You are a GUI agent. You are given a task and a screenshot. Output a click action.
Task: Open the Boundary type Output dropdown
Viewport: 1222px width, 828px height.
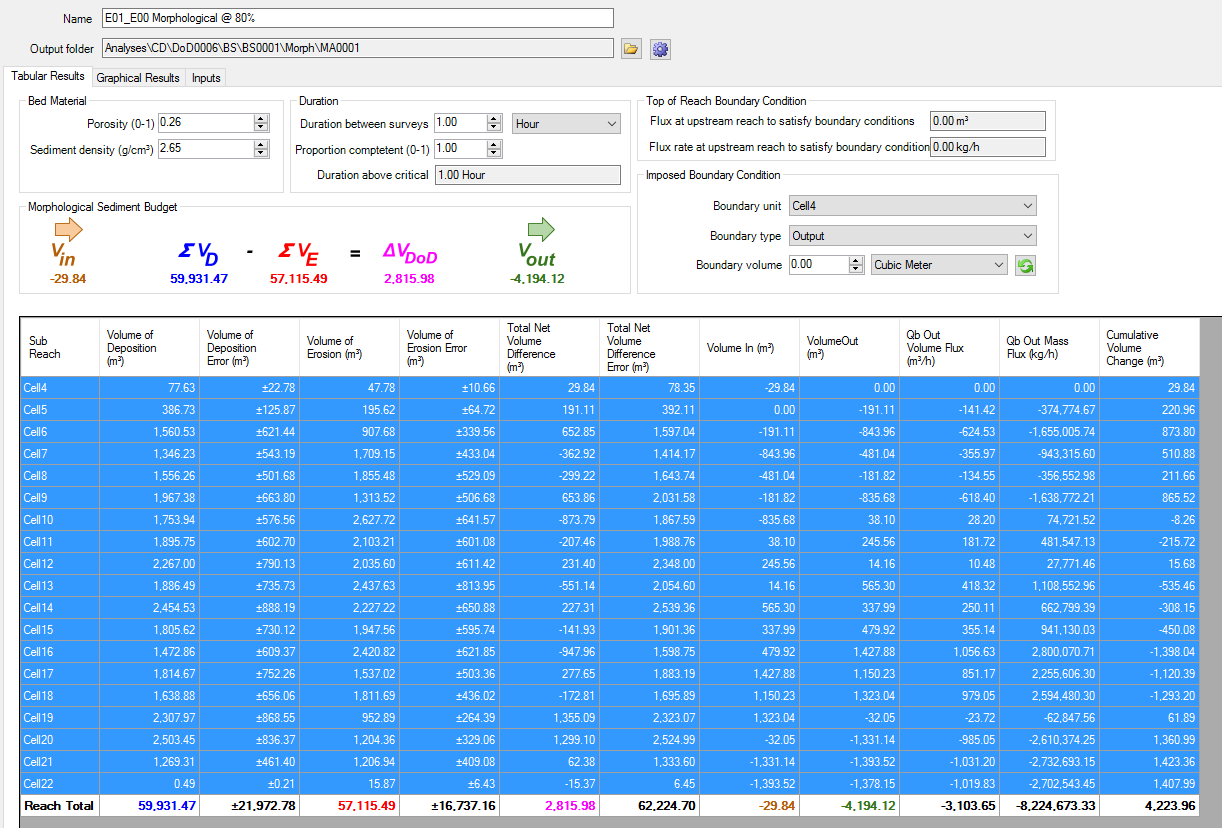tap(913, 236)
